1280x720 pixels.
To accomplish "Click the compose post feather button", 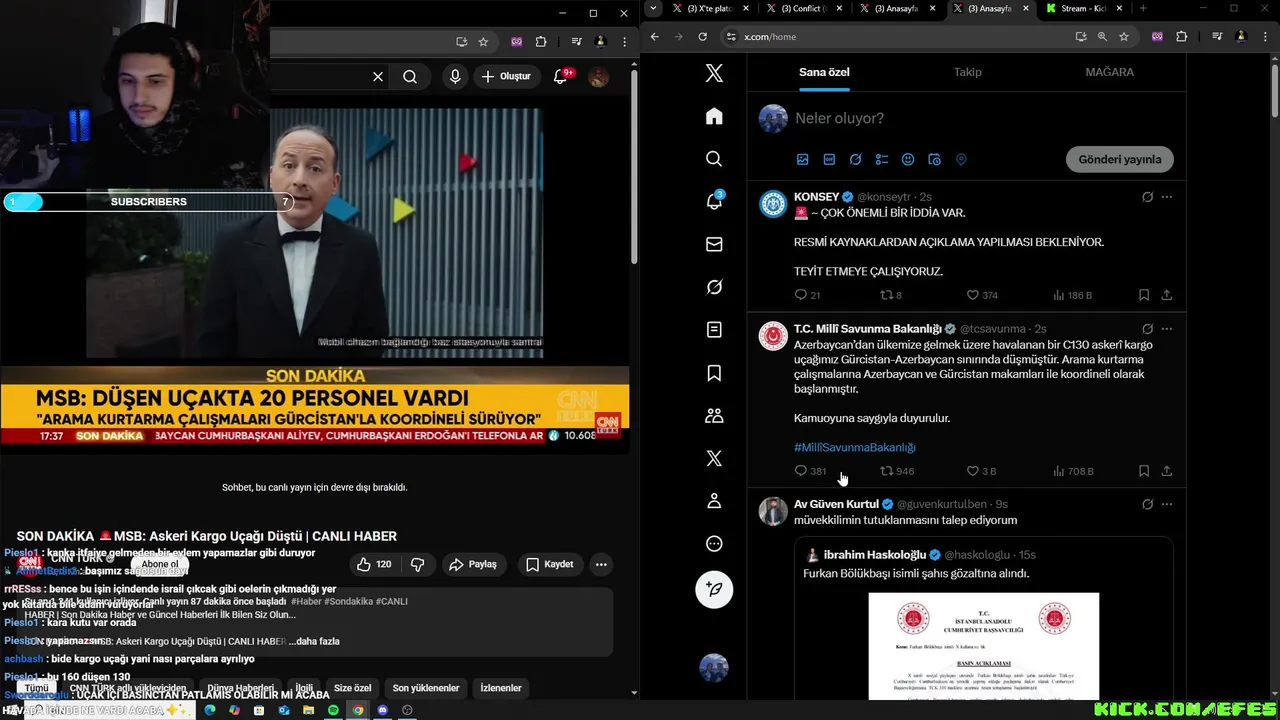I will [714, 589].
